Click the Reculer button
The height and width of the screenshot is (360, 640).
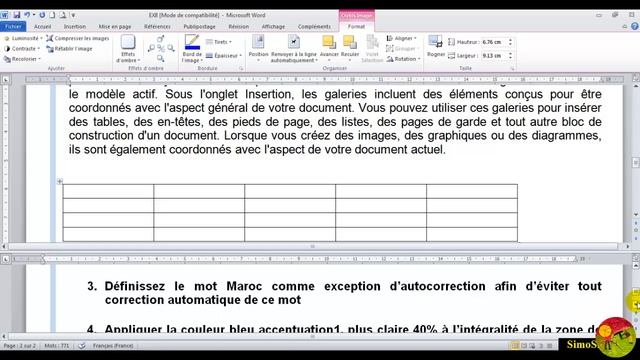(350, 49)
